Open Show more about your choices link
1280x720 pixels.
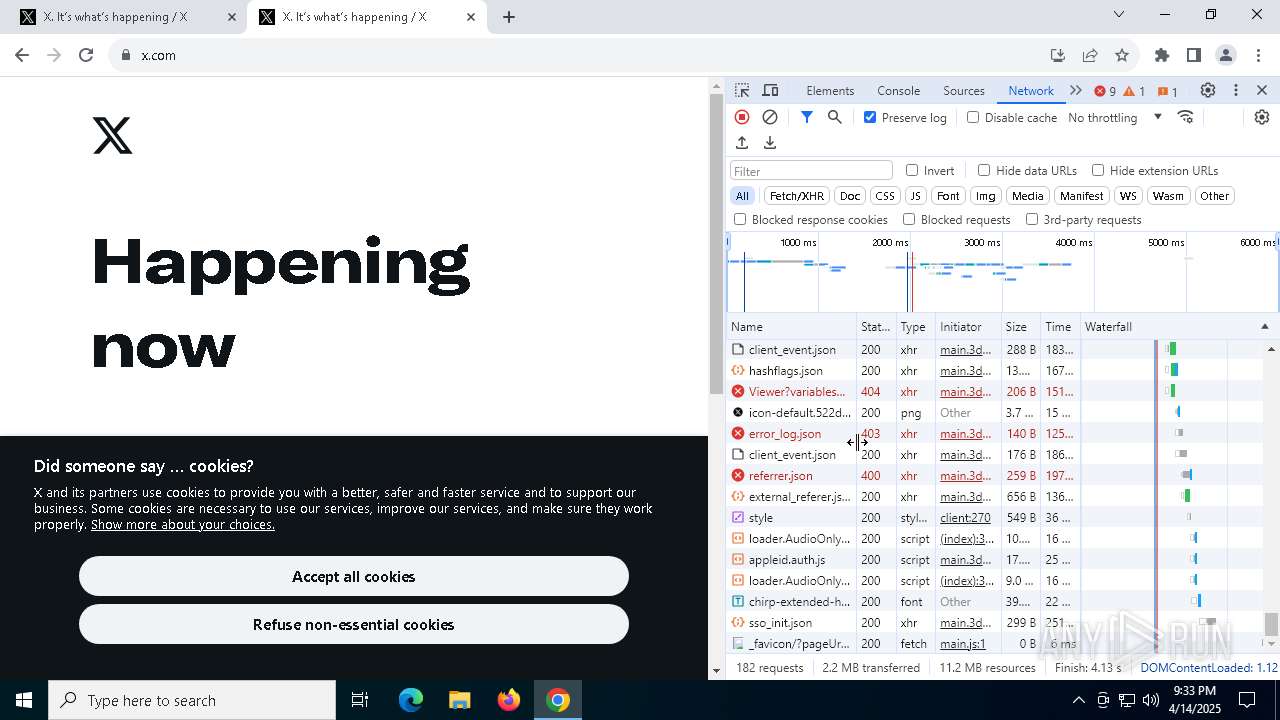pyautogui.click(x=183, y=524)
